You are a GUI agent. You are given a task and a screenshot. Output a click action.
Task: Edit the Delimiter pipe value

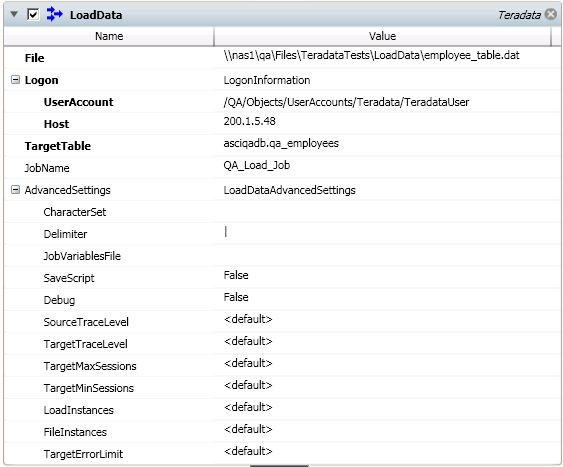point(226,232)
